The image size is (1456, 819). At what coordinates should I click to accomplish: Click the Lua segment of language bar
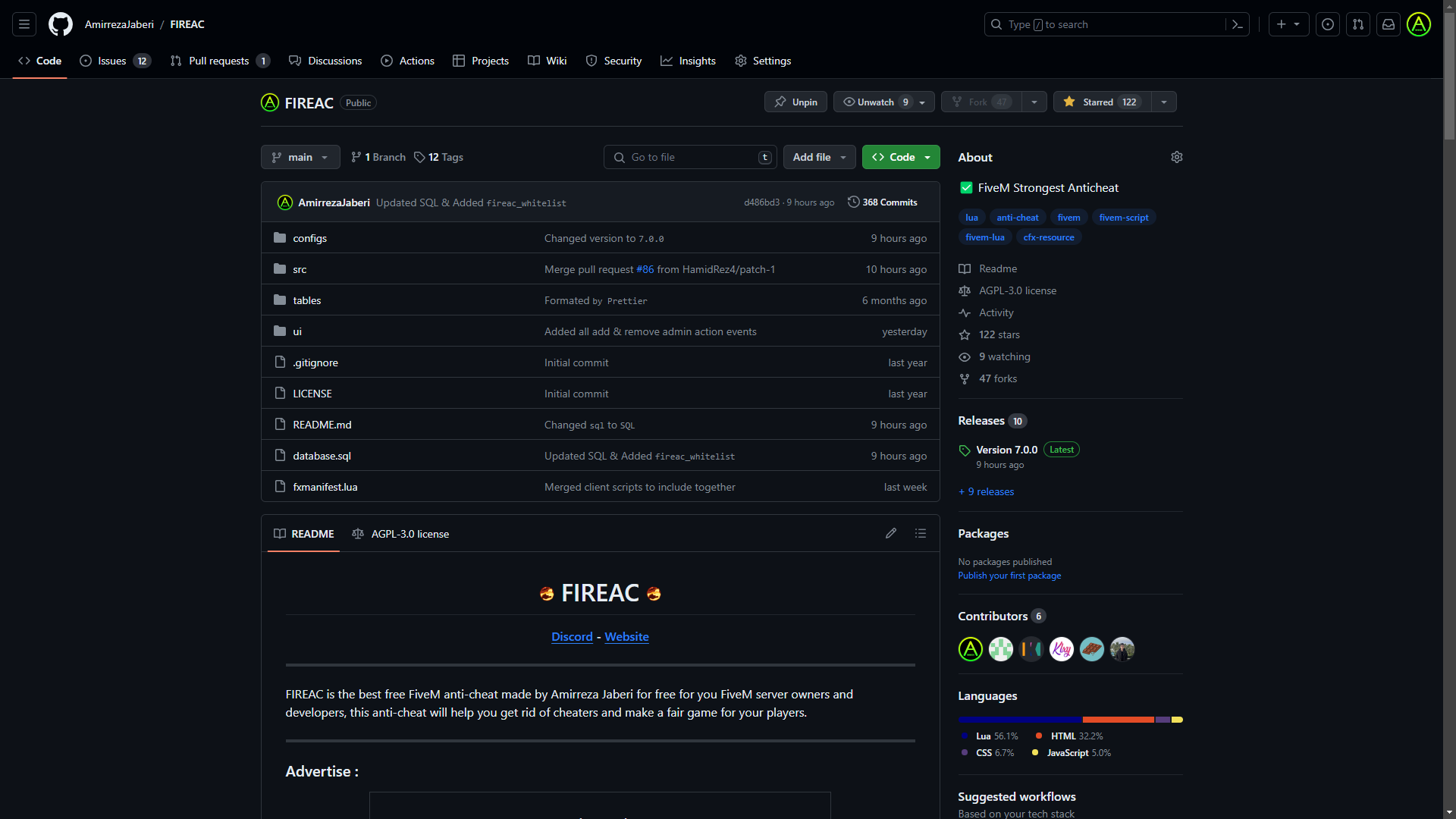[1020, 720]
